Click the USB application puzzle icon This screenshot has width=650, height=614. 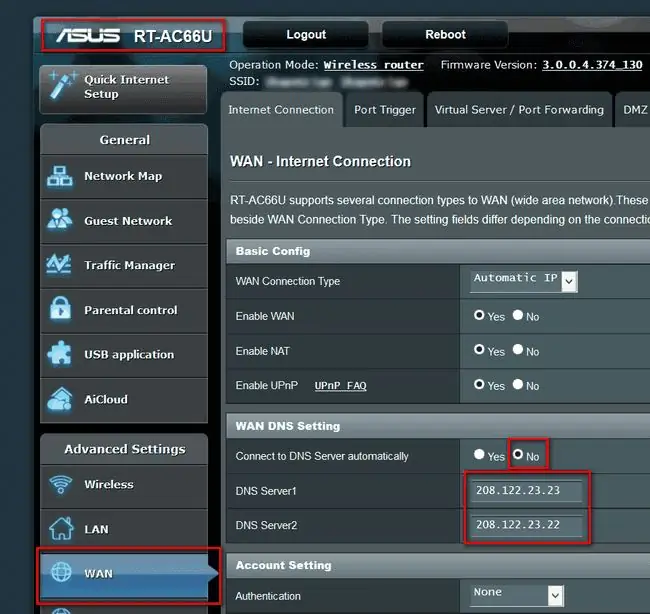tap(60, 354)
